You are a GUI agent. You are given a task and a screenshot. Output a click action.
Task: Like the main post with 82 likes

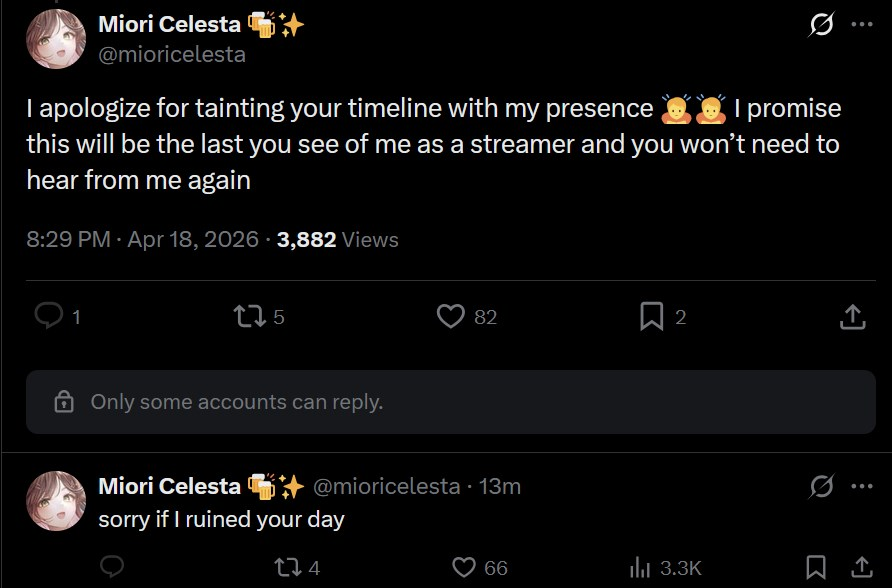pos(452,317)
